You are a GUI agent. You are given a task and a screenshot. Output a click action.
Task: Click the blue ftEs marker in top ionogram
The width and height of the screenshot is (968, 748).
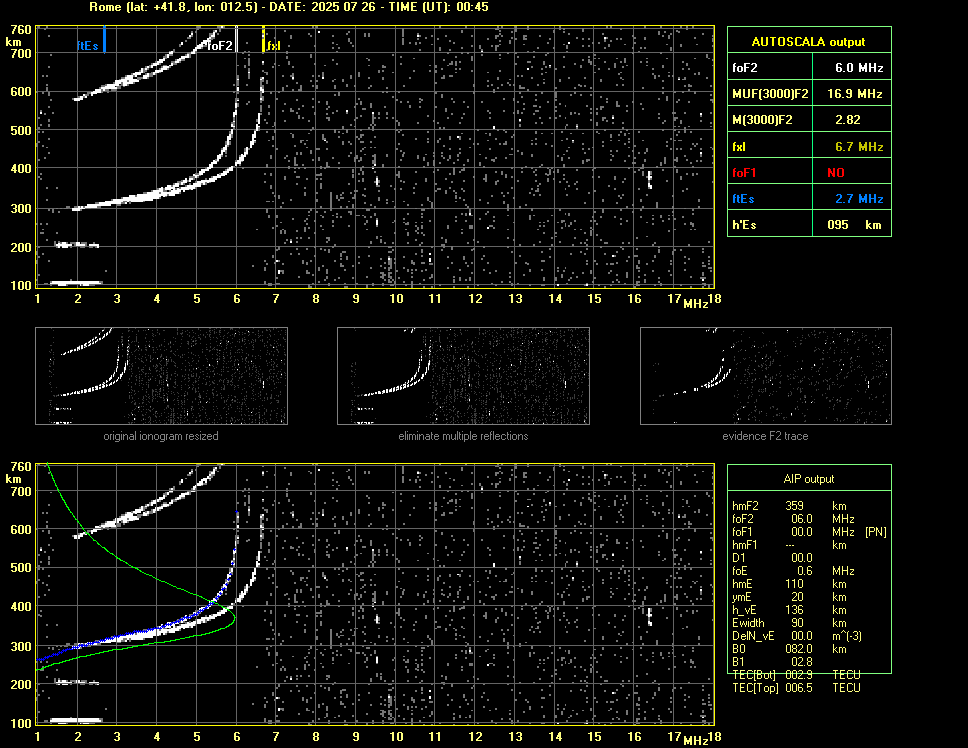[104, 39]
